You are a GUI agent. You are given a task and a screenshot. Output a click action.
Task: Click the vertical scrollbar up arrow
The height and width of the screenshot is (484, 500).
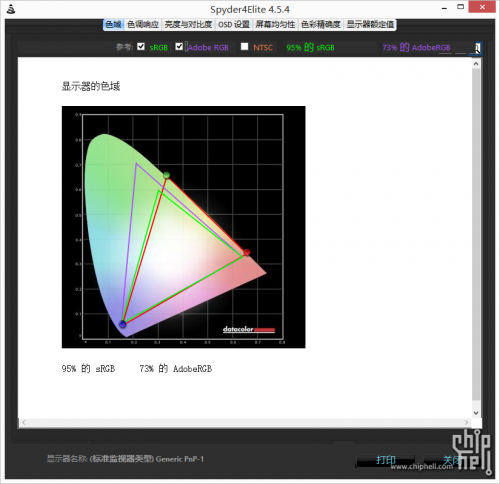476,63
